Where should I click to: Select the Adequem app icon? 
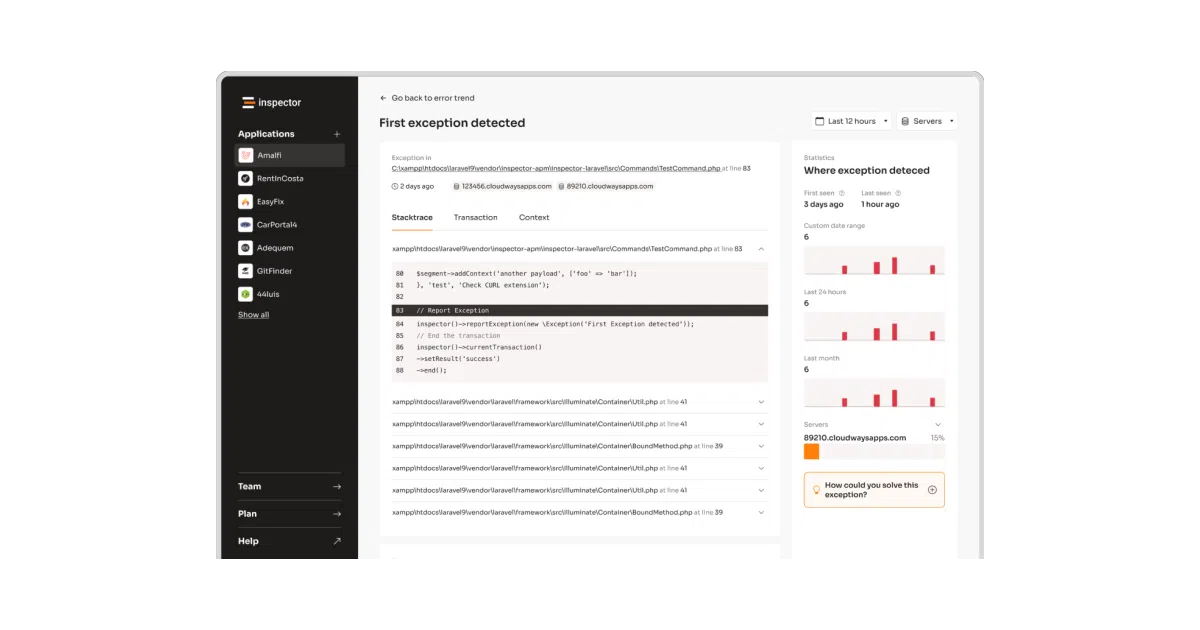(245, 247)
